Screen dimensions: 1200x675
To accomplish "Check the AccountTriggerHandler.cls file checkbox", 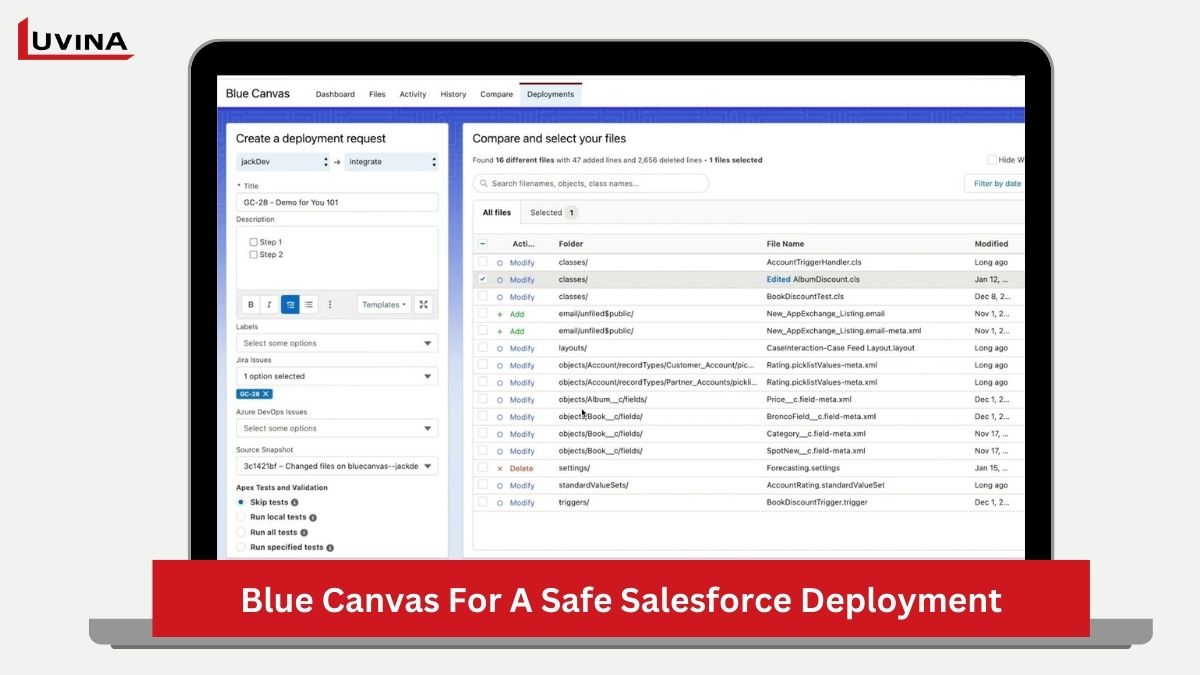I will point(483,262).
